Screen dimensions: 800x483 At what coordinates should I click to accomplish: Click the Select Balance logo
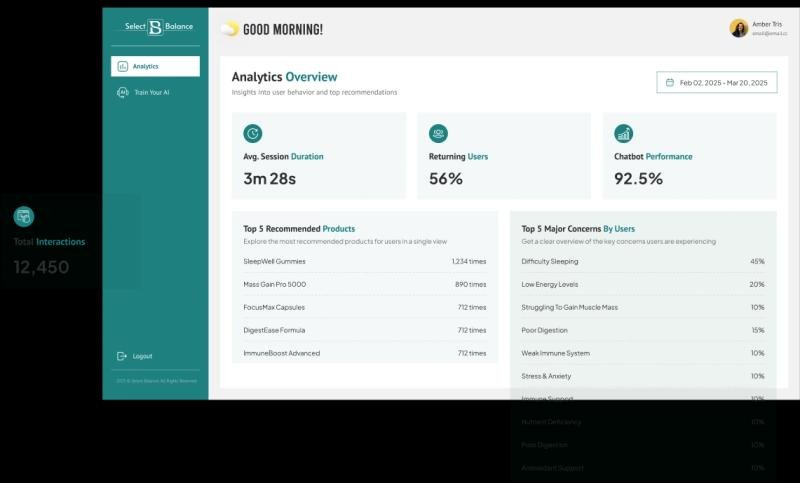[x=155, y=27]
